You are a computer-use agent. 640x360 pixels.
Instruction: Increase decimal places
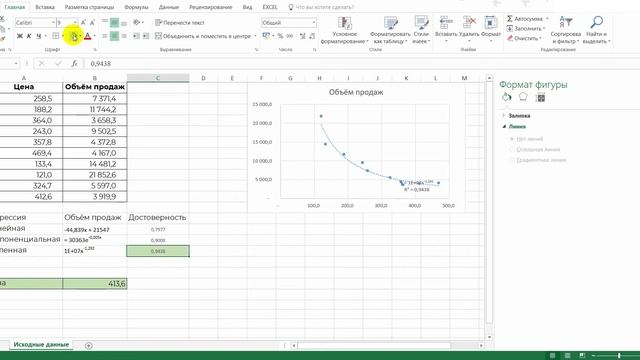tap(302, 36)
